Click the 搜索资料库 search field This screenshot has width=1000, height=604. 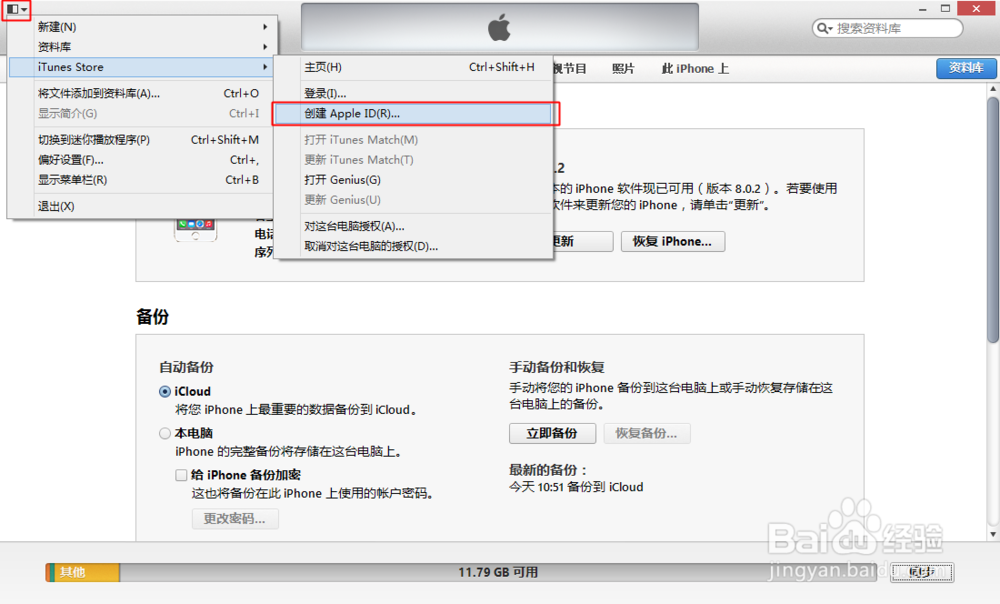pos(887,28)
